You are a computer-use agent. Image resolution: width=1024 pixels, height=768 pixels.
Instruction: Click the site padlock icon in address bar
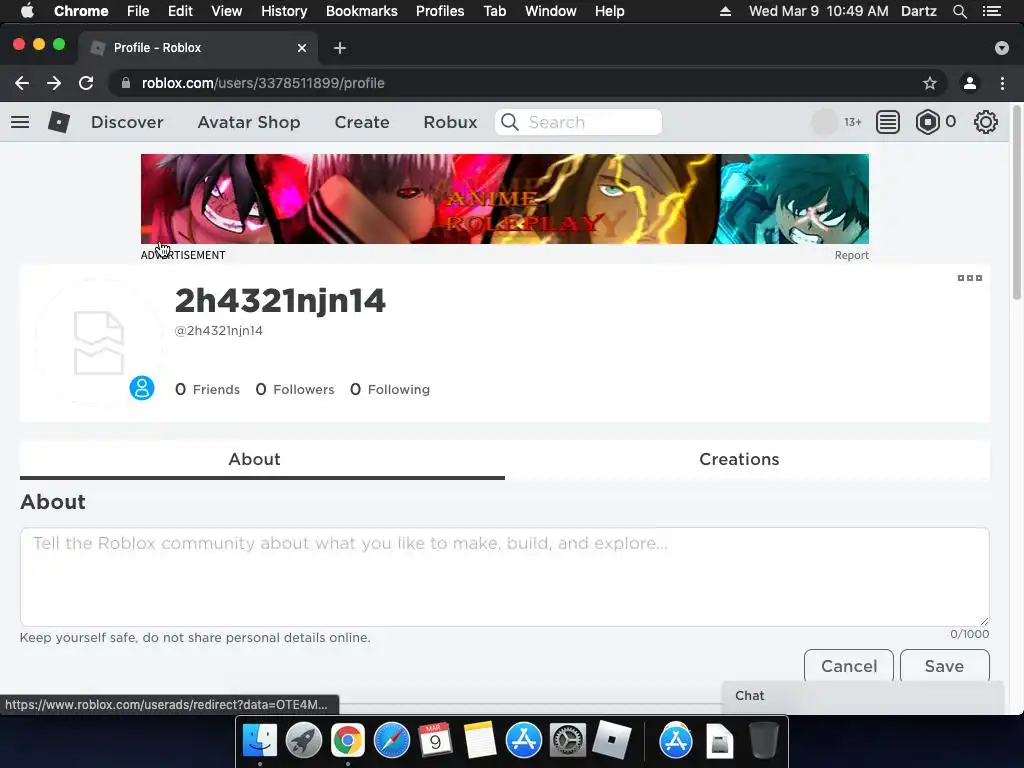coord(126,83)
